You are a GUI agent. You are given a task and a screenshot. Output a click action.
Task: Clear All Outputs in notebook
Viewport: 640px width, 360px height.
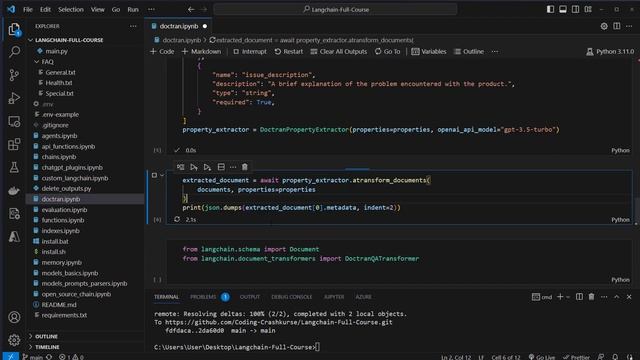tap(339, 51)
